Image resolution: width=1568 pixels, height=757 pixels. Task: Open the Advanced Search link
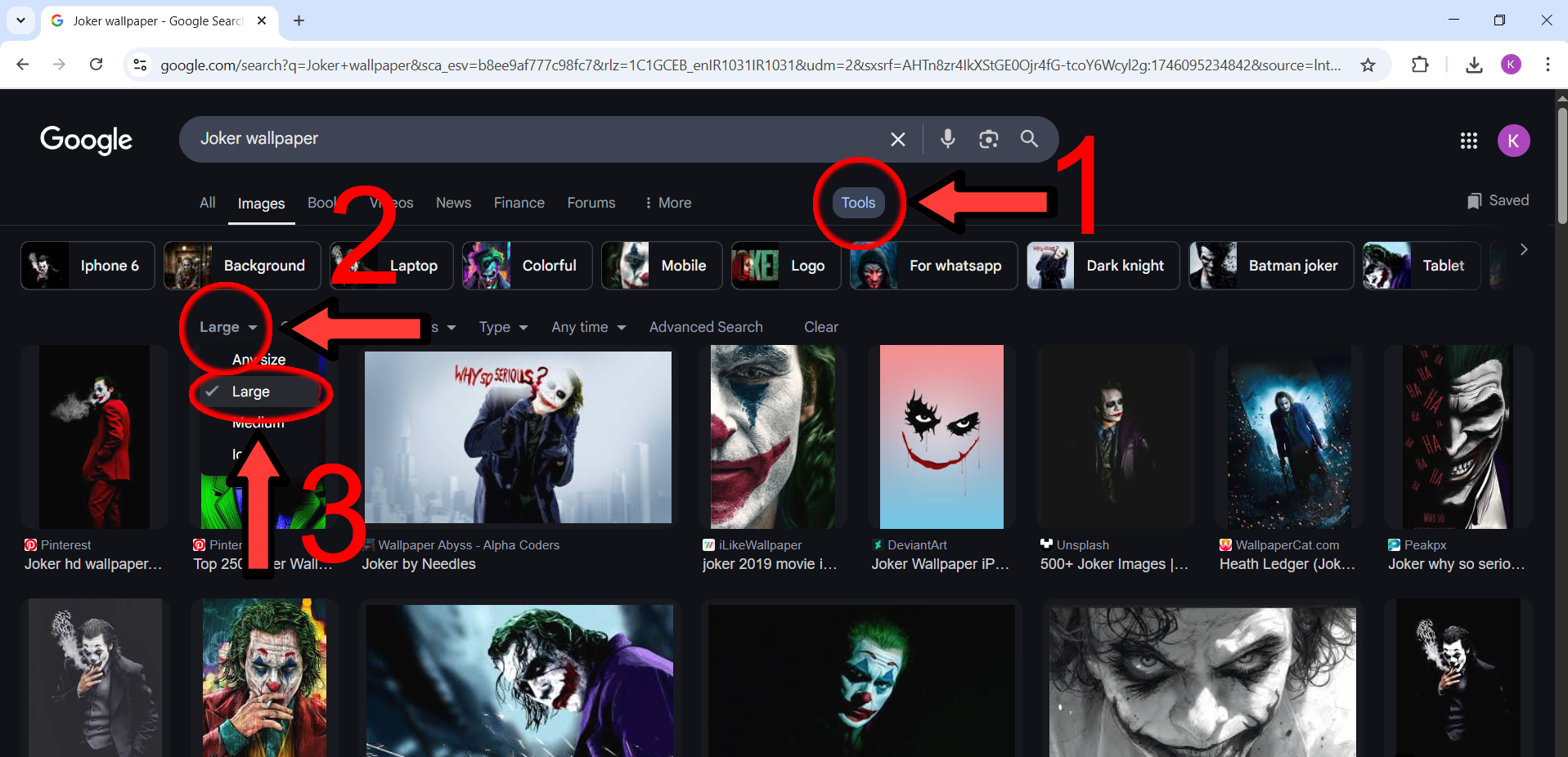point(705,327)
